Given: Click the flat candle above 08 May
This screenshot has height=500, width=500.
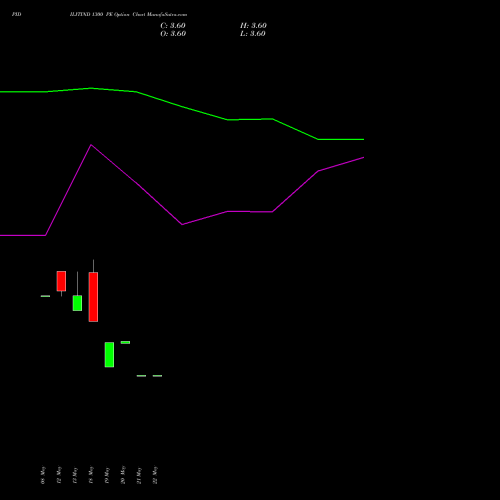Looking at the screenshot, I should pyautogui.click(x=45, y=296).
